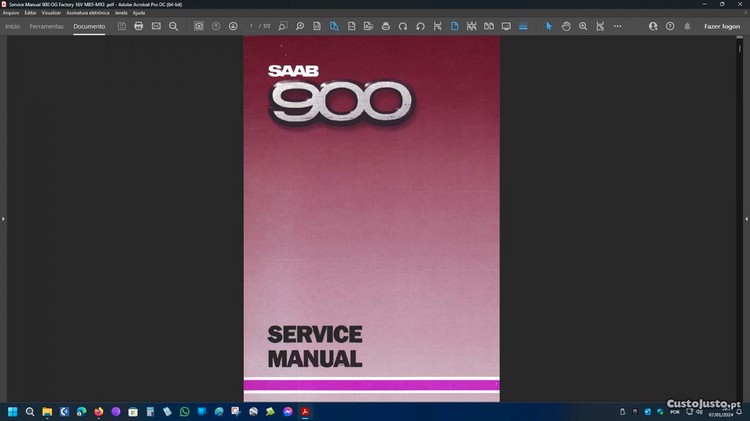The width and height of the screenshot is (750, 421).
Task: Open the Help question mark icon
Action: click(670, 26)
